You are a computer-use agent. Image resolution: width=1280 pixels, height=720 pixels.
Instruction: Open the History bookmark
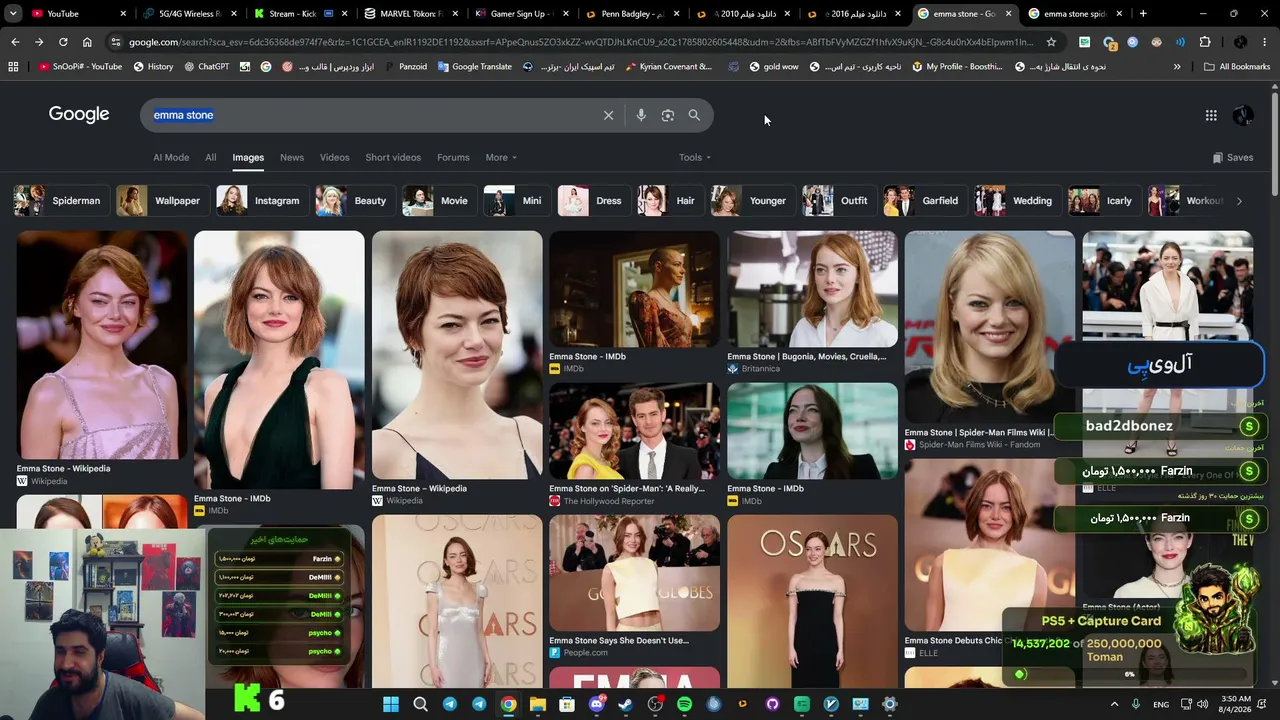[152, 67]
